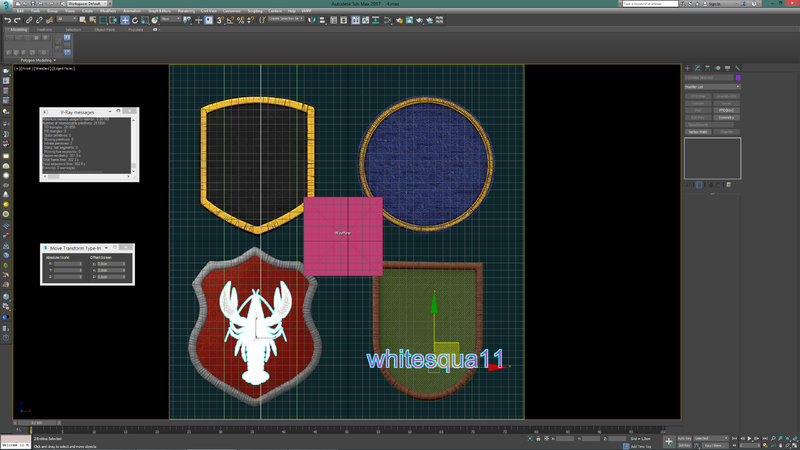Switch to the Hierarchy command panel
Screen dimensions: 800x450
tap(708, 68)
